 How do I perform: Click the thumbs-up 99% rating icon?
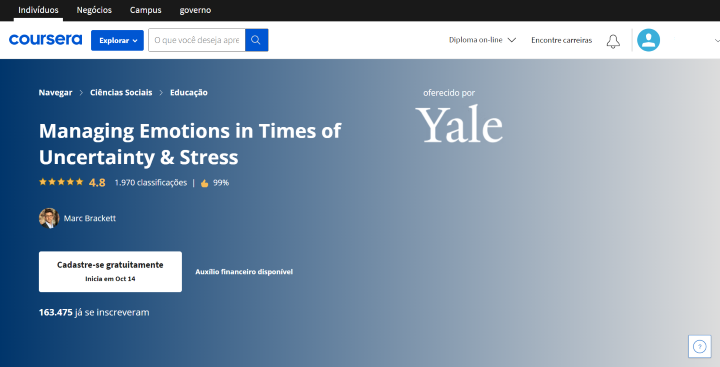click(204, 183)
